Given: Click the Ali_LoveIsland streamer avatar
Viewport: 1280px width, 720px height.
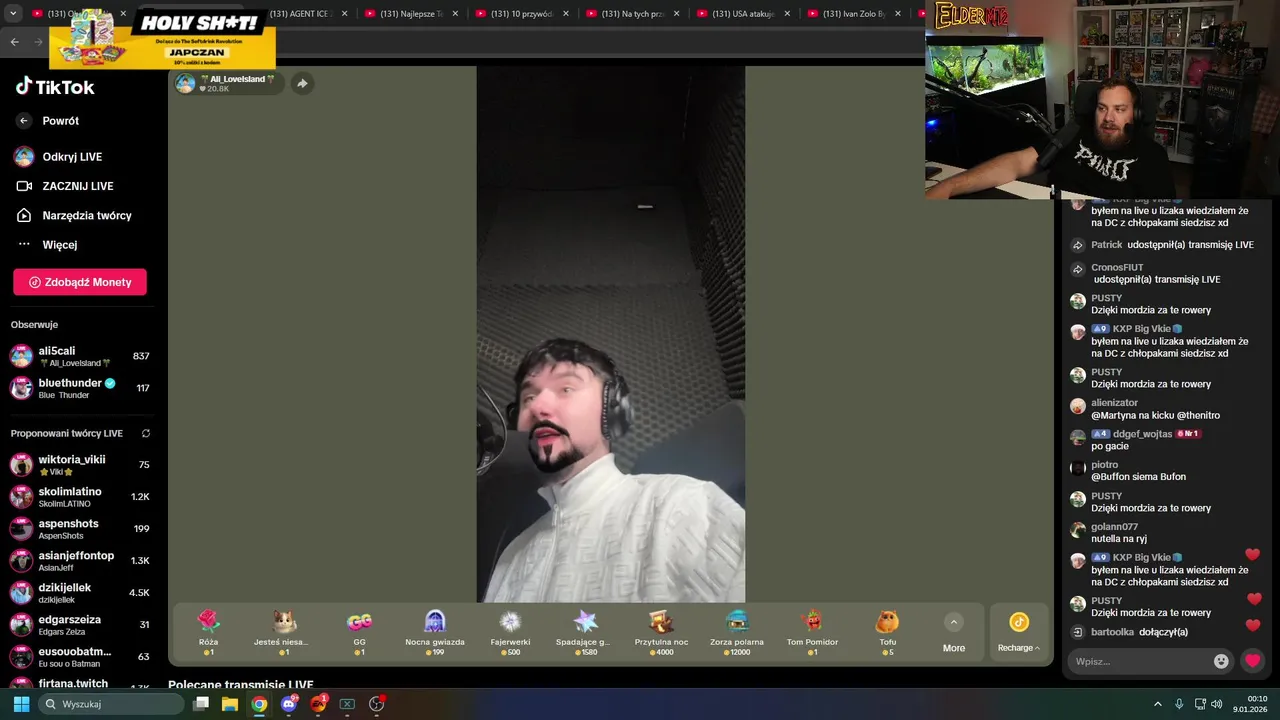Looking at the screenshot, I should point(185,83).
